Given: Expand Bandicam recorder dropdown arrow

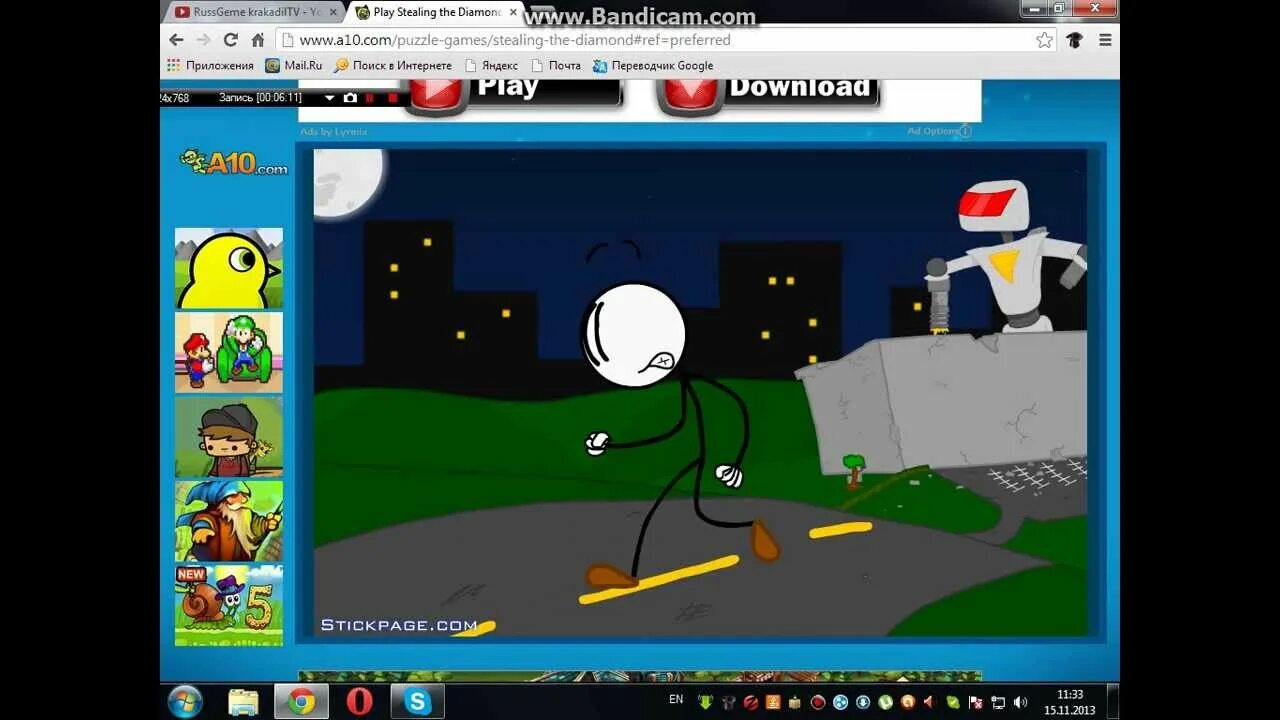Looking at the screenshot, I should 329,98.
